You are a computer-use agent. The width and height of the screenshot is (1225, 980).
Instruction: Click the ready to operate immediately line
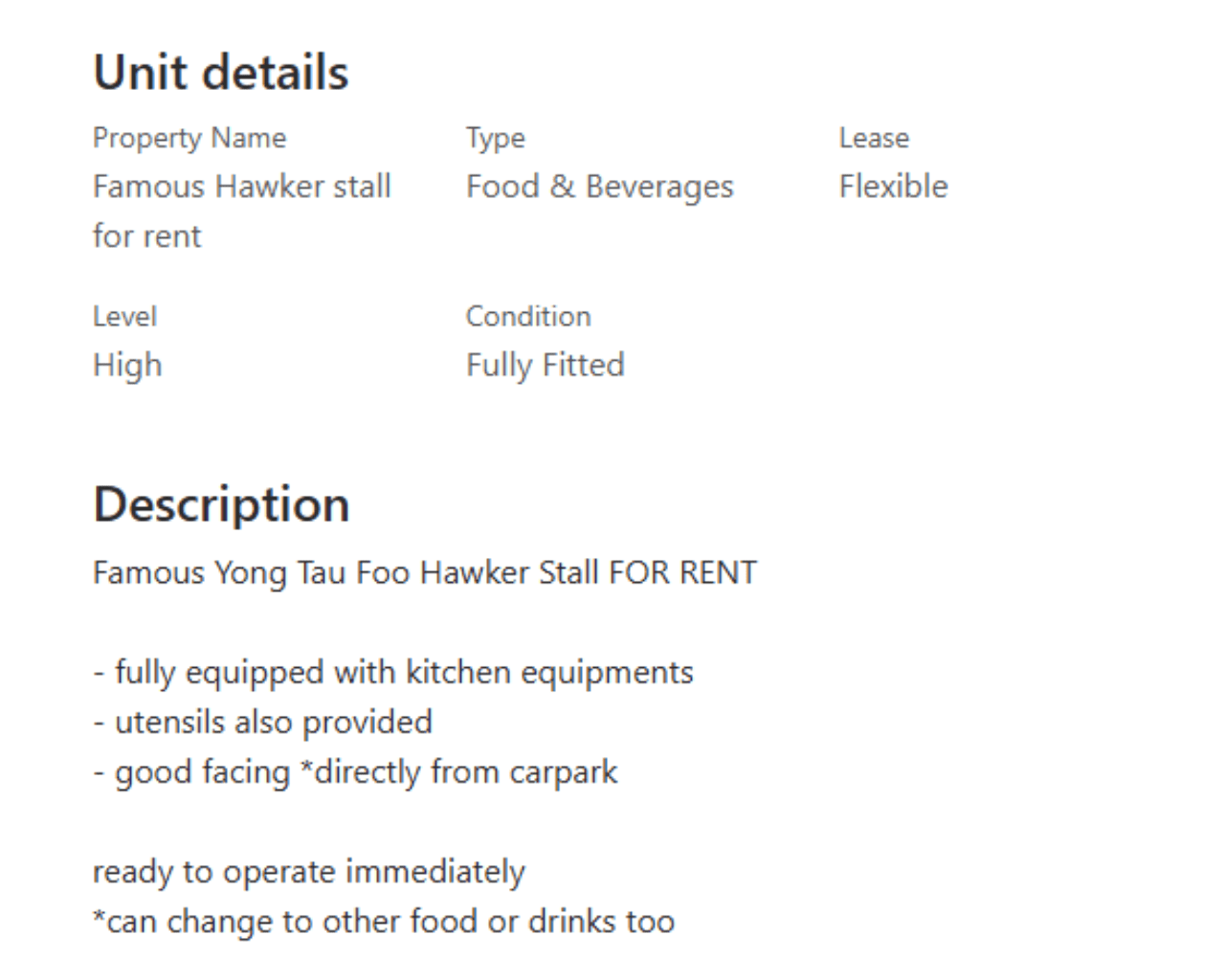click(309, 871)
